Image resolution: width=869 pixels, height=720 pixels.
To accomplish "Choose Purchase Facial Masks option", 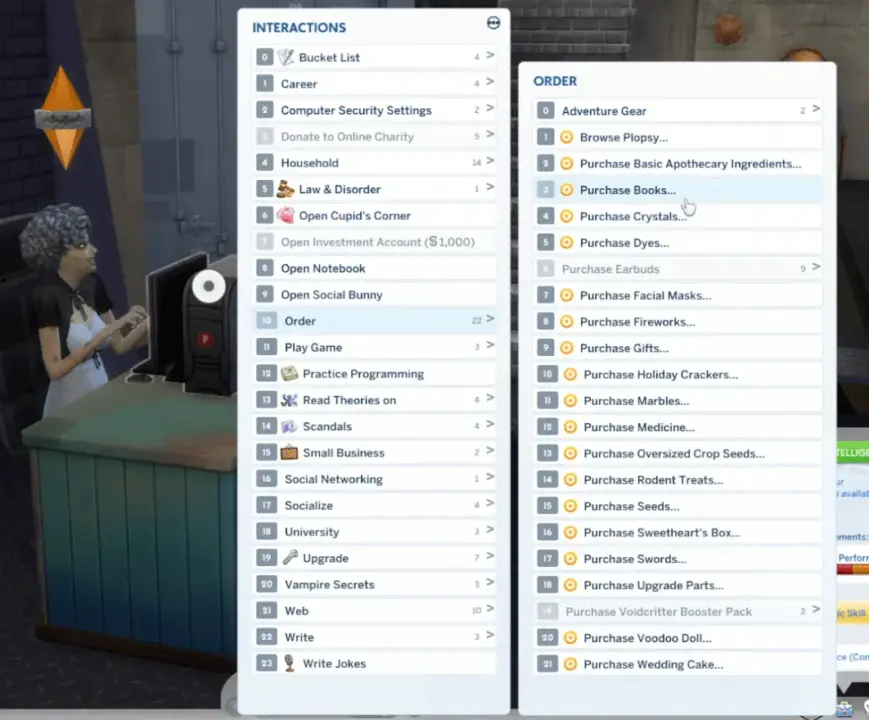I will [678, 295].
